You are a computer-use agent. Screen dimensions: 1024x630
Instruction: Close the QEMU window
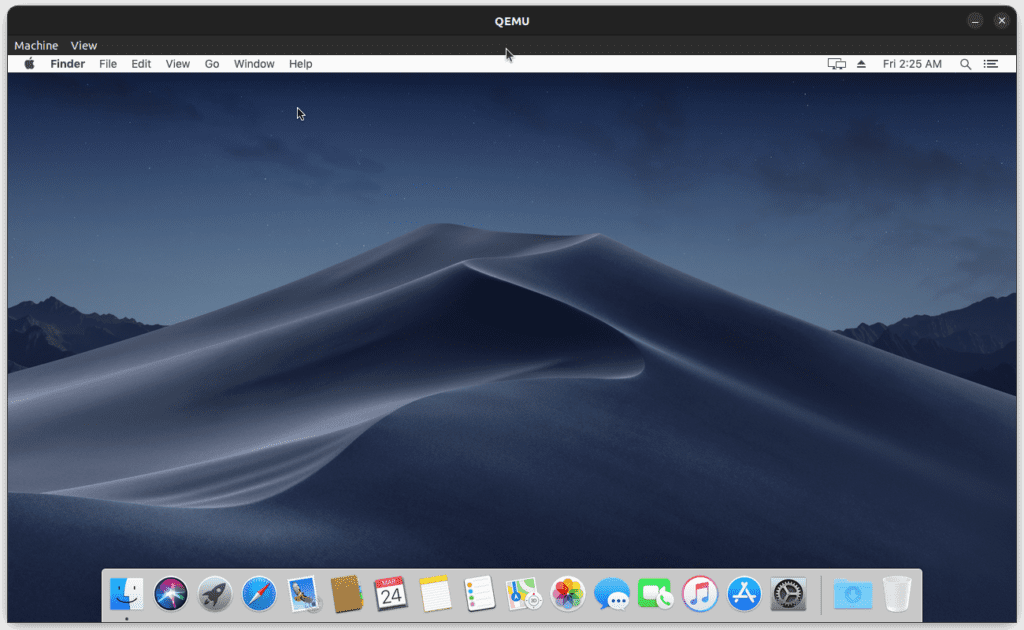1002,21
